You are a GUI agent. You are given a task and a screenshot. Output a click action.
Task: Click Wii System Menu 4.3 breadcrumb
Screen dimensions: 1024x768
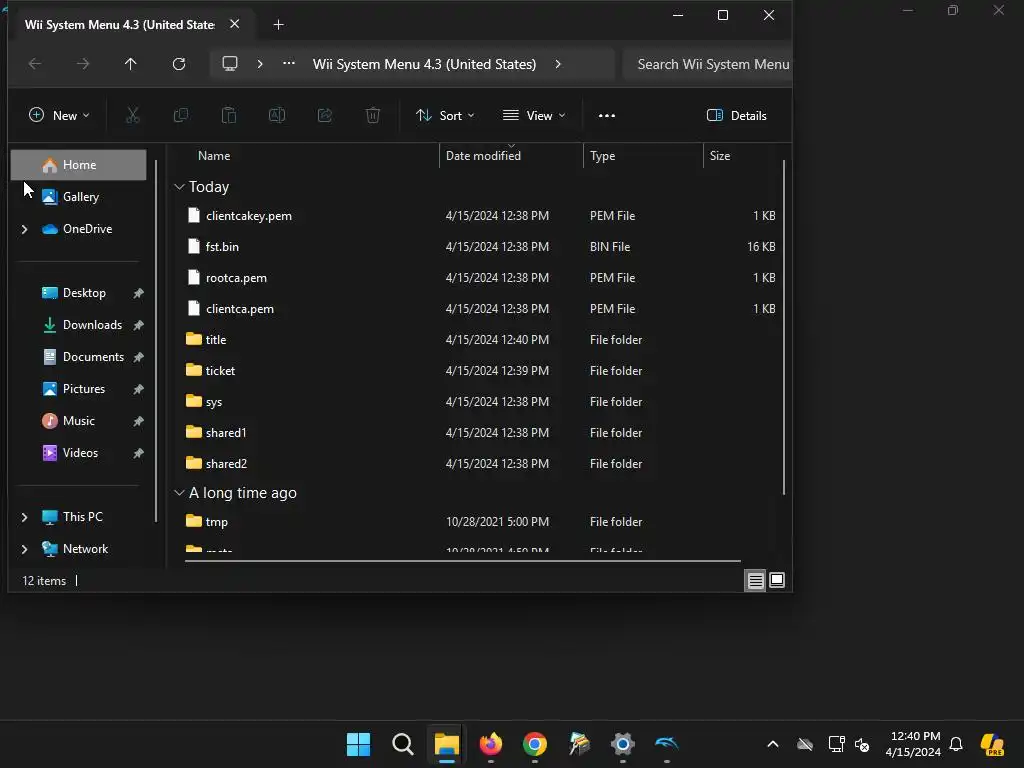point(424,64)
